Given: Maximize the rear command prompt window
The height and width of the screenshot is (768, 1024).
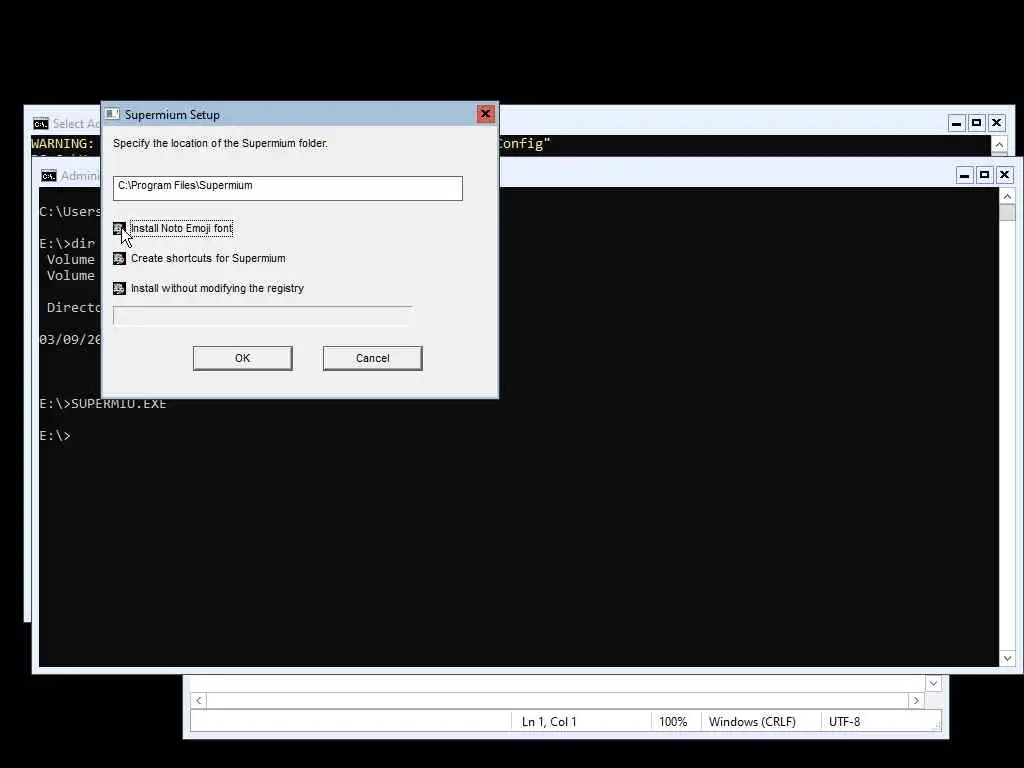Looking at the screenshot, I should tap(977, 123).
